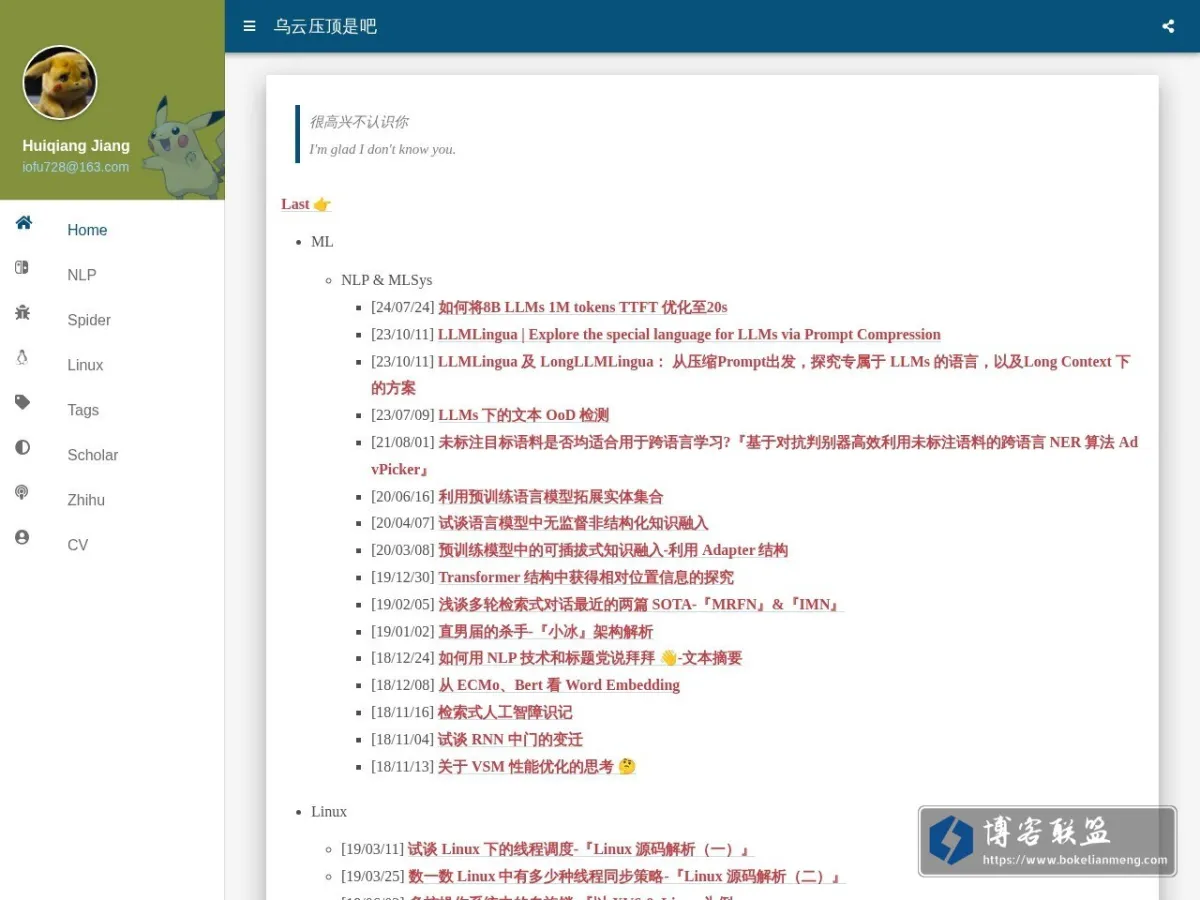Open the Adapter 结构 article link
The image size is (1200, 900).
pyautogui.click(x=613, y=550)
